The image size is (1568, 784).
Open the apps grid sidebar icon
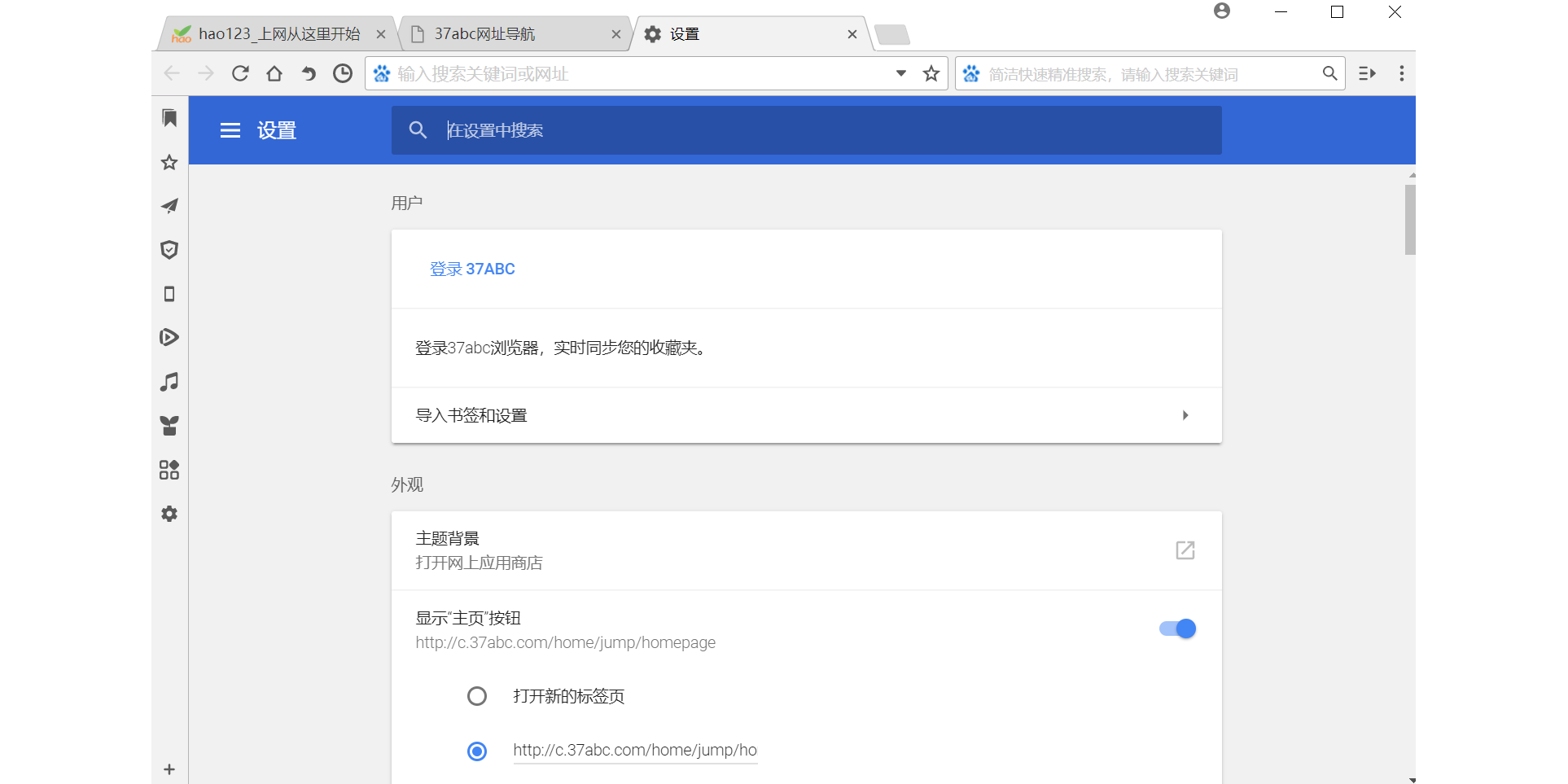[x=169, y=470]
